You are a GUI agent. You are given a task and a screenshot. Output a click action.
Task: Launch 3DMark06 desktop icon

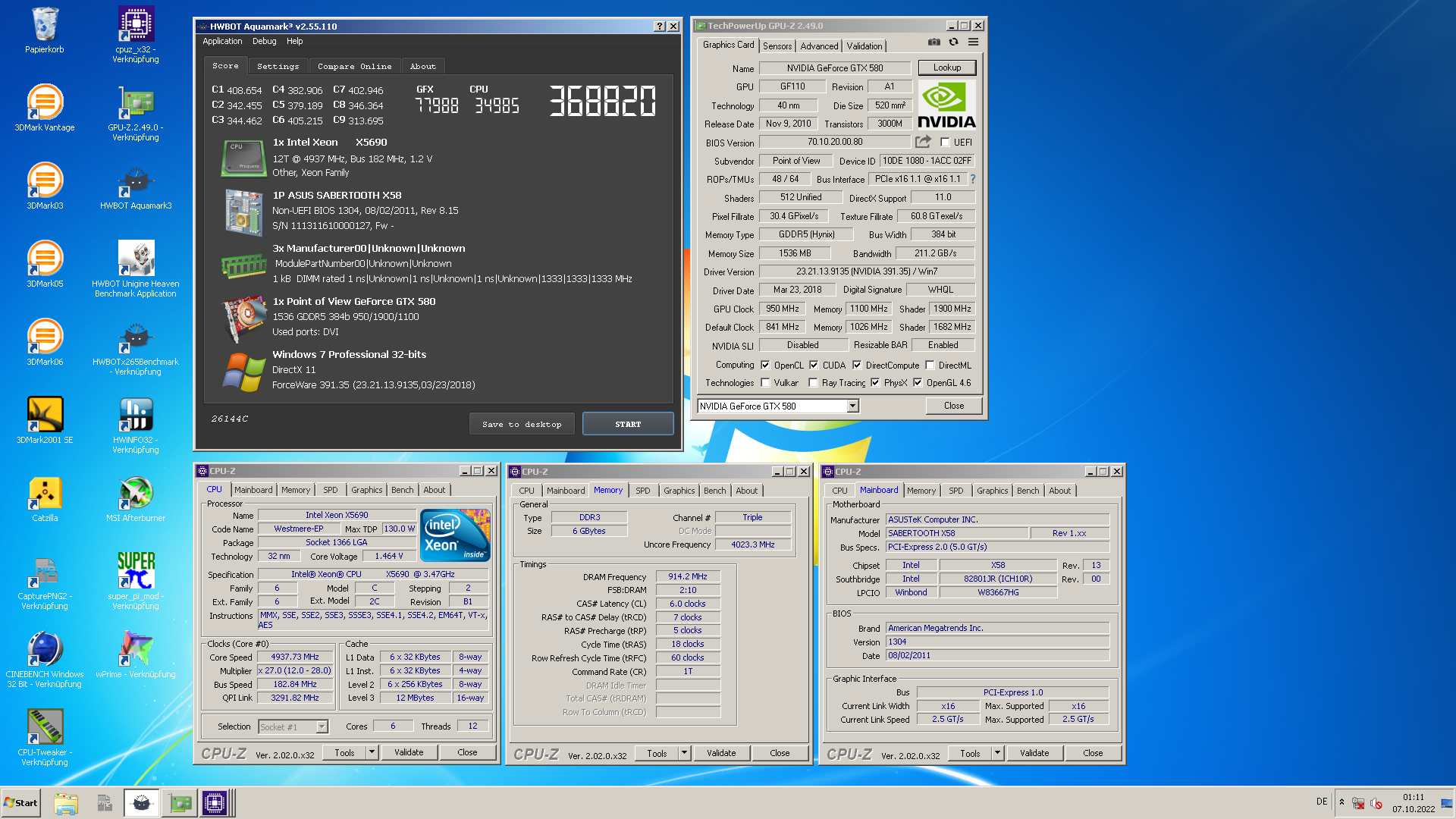click(x=45, y=343)
